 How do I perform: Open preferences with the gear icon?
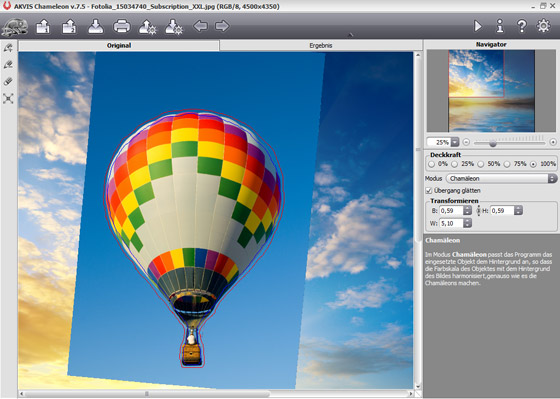click(x=544, y=26)
